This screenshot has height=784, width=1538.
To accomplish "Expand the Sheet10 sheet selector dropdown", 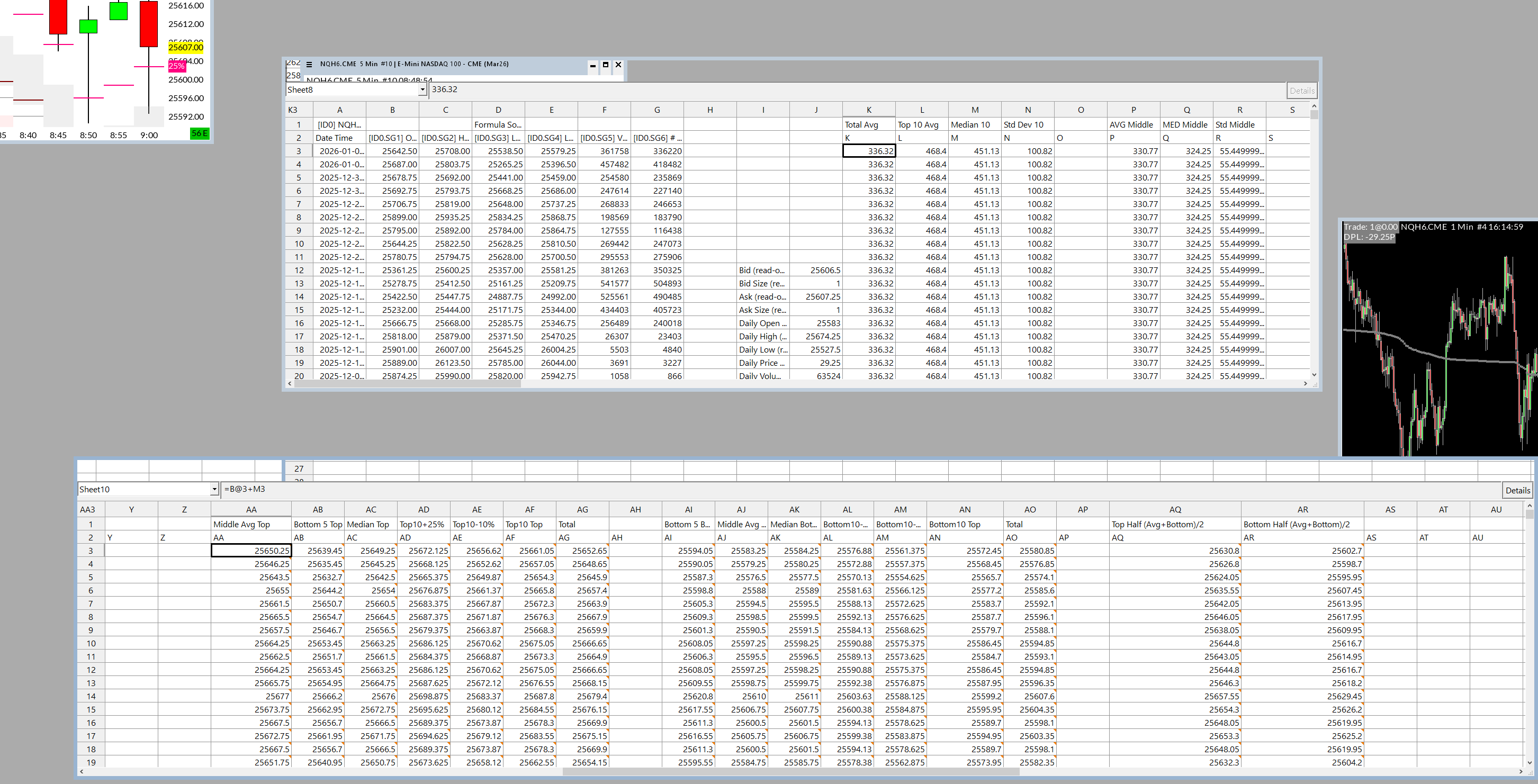I will 214,490.
